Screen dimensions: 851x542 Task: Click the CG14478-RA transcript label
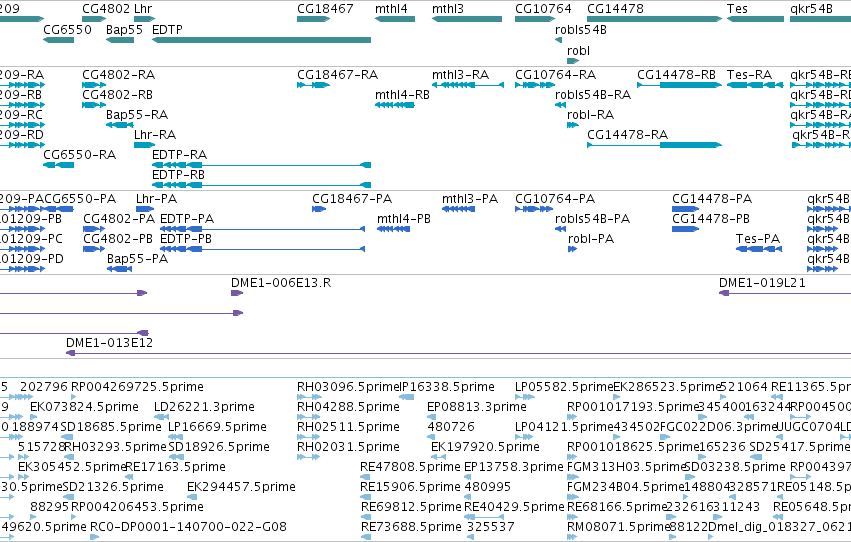tap(627, 135)
